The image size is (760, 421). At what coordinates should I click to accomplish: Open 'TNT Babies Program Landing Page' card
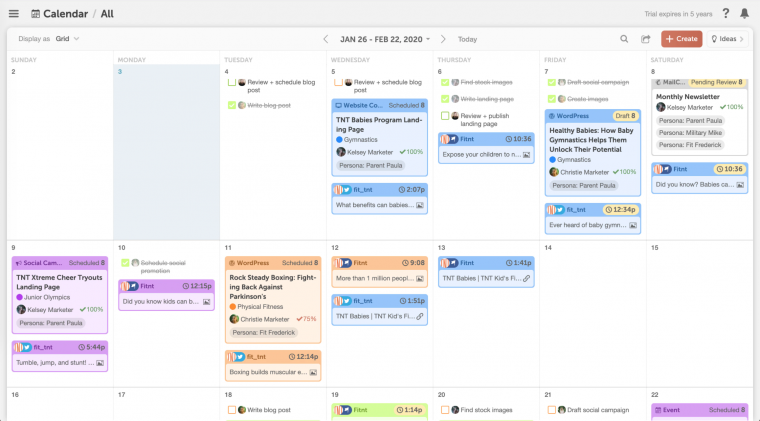pos(379,125)
